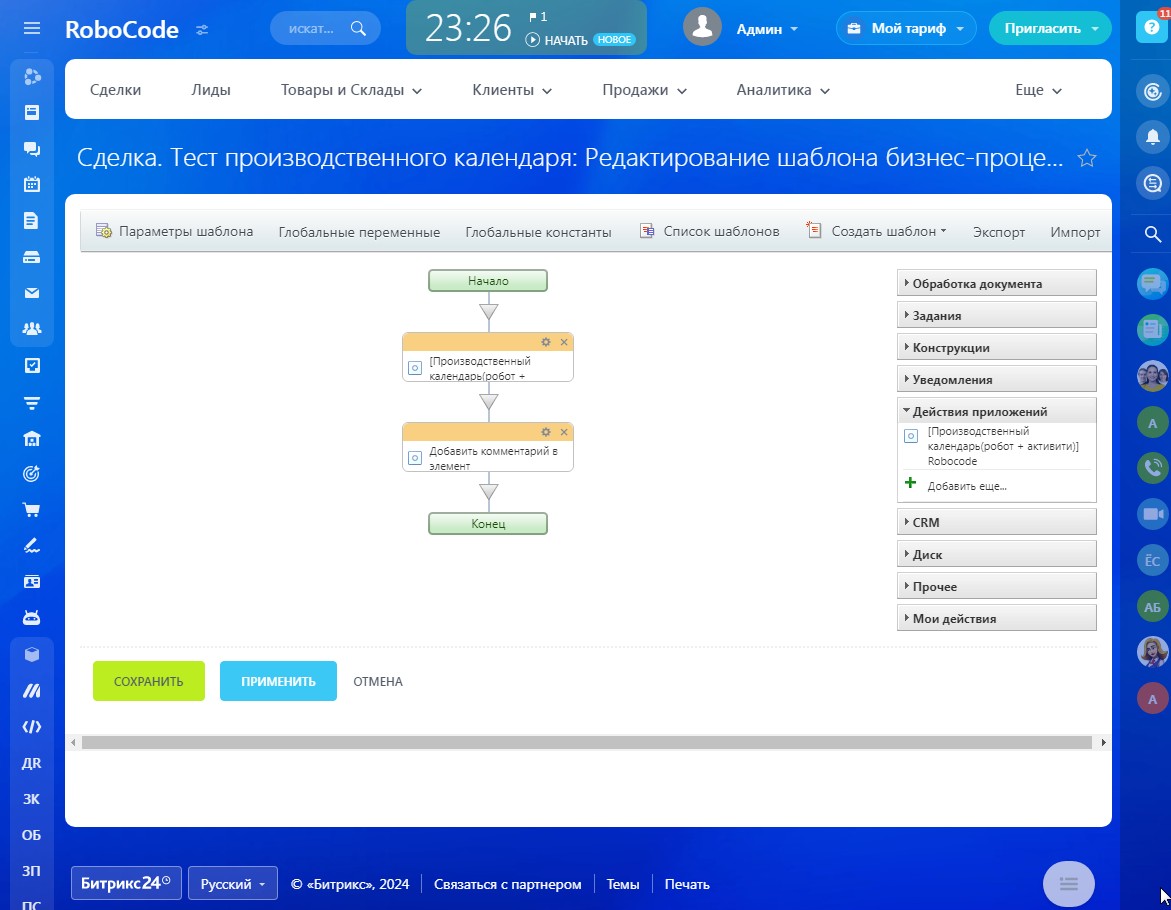Open the hamburger main menu
The image size is (1171, 910).
point(31,28)
